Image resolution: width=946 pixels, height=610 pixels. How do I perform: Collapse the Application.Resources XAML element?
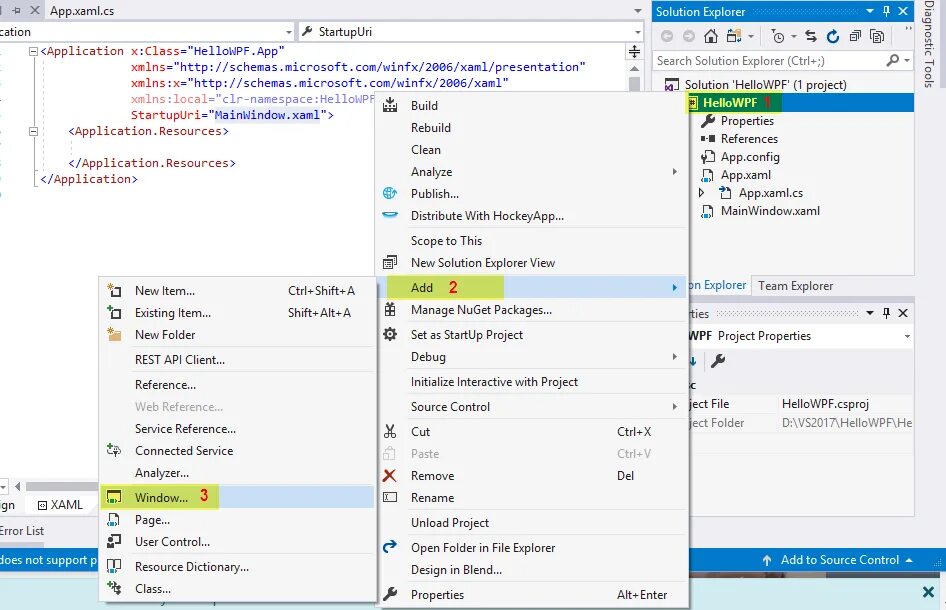click(x=34, y=131)
